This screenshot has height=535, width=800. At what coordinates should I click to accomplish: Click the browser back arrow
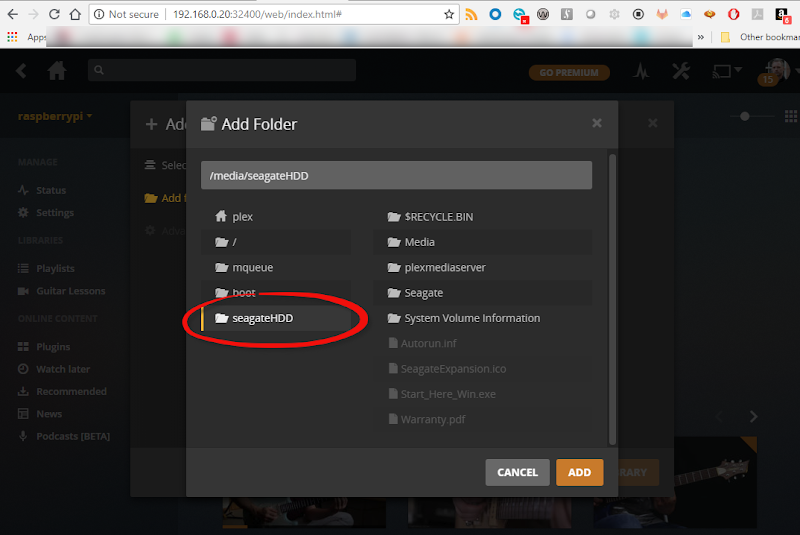[12, 14]
